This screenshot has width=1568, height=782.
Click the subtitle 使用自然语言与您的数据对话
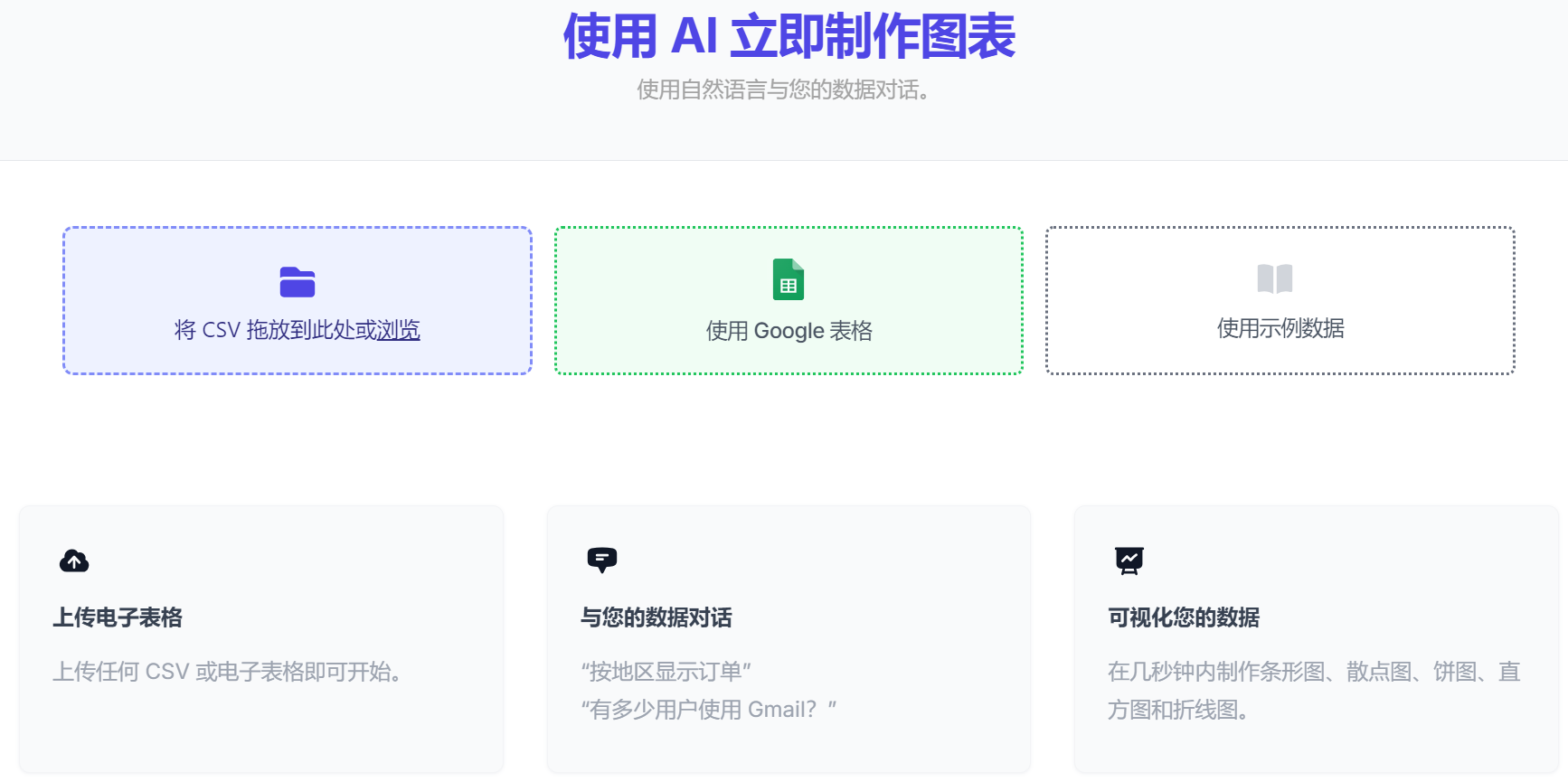click(x=783, y=90)
